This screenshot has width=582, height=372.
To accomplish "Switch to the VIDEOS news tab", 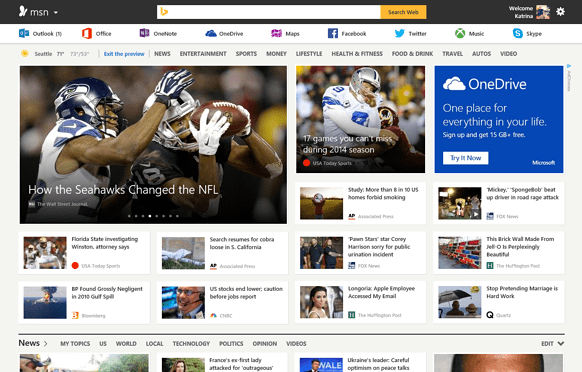I will point(296,344).
